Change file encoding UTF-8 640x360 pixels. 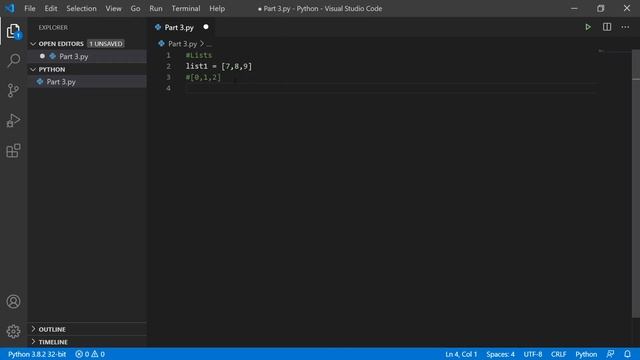533,354
